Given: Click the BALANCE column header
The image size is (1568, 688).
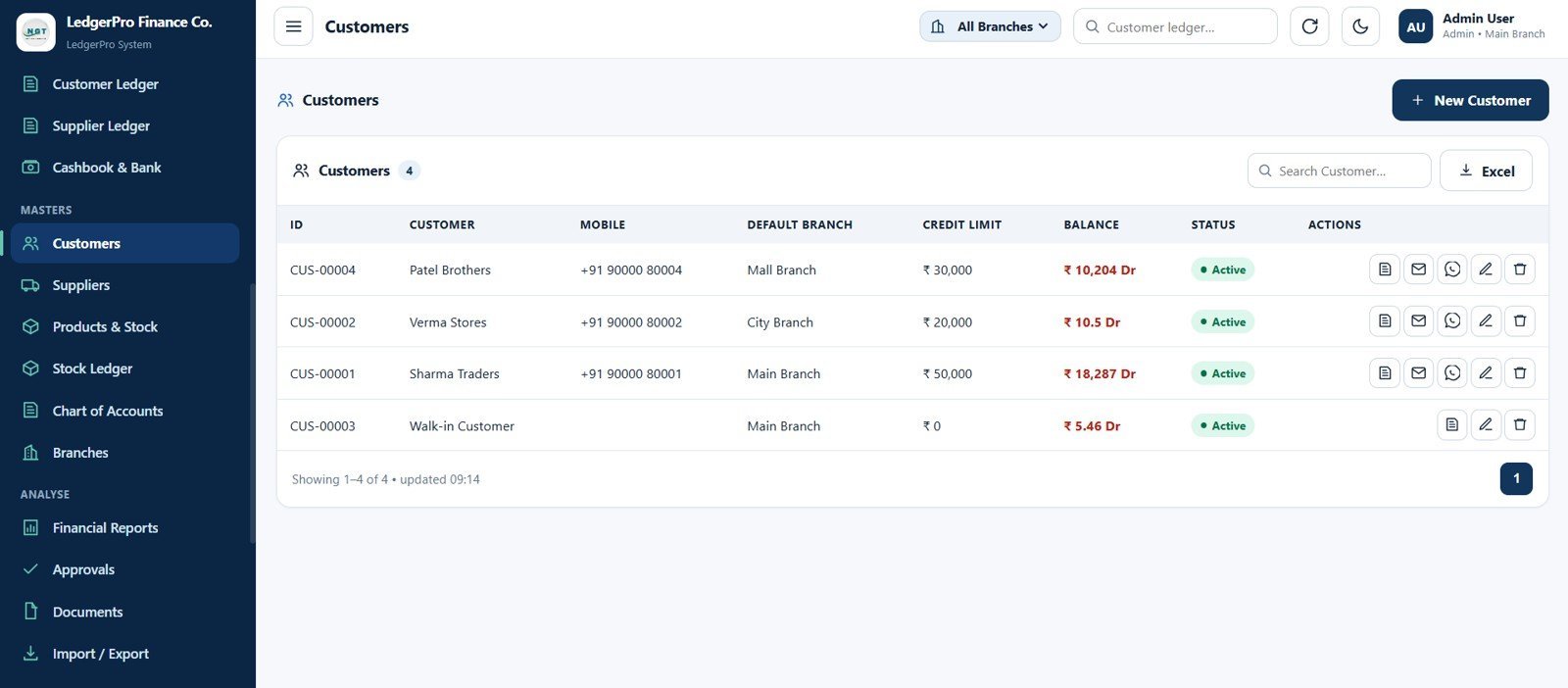Looking at the screenshot, I should [1091, 224].
